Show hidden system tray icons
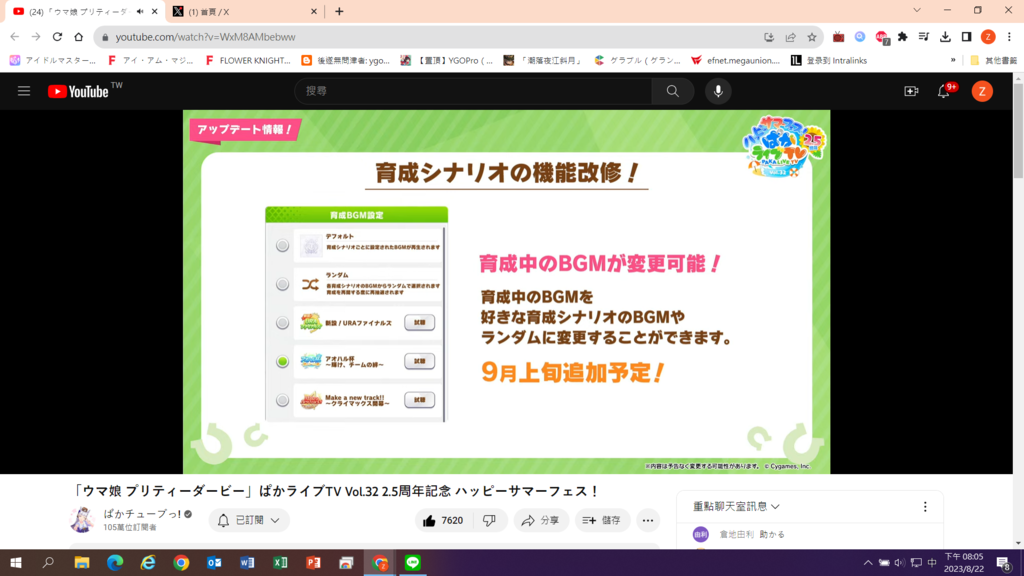The height and width of the screenshot is (576, 1024). (x=868, y=563)
